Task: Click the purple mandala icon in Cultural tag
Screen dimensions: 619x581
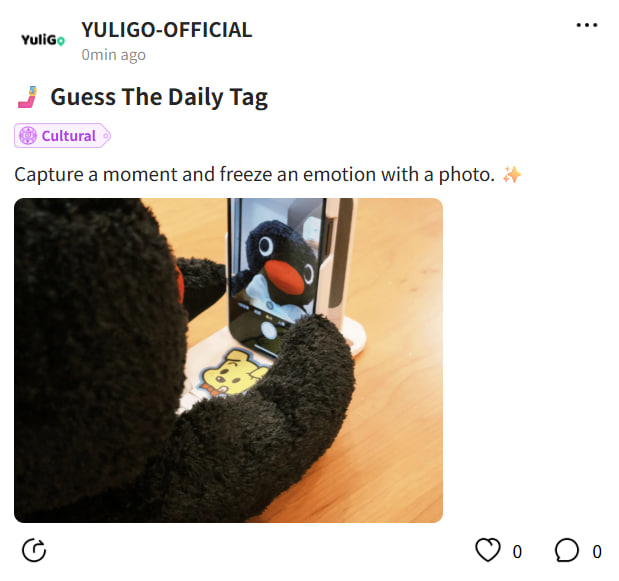Action: [28, 136]
